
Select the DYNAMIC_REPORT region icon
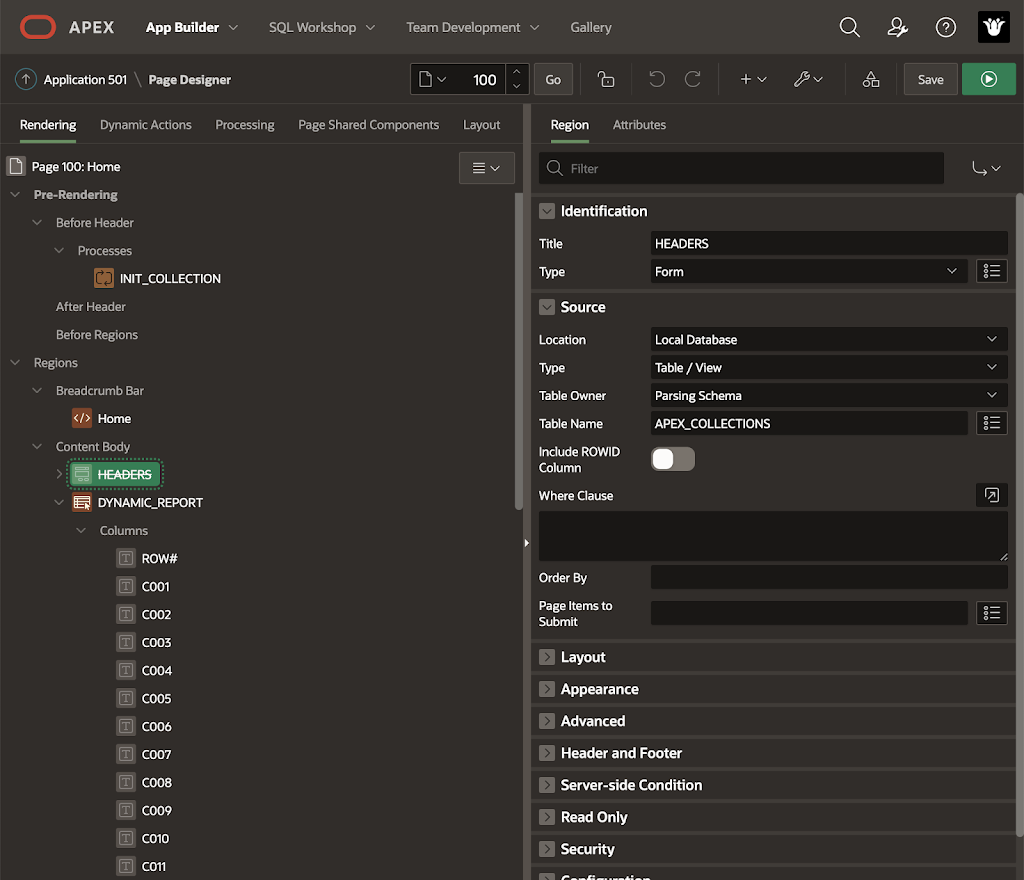(x=82, y=503)
